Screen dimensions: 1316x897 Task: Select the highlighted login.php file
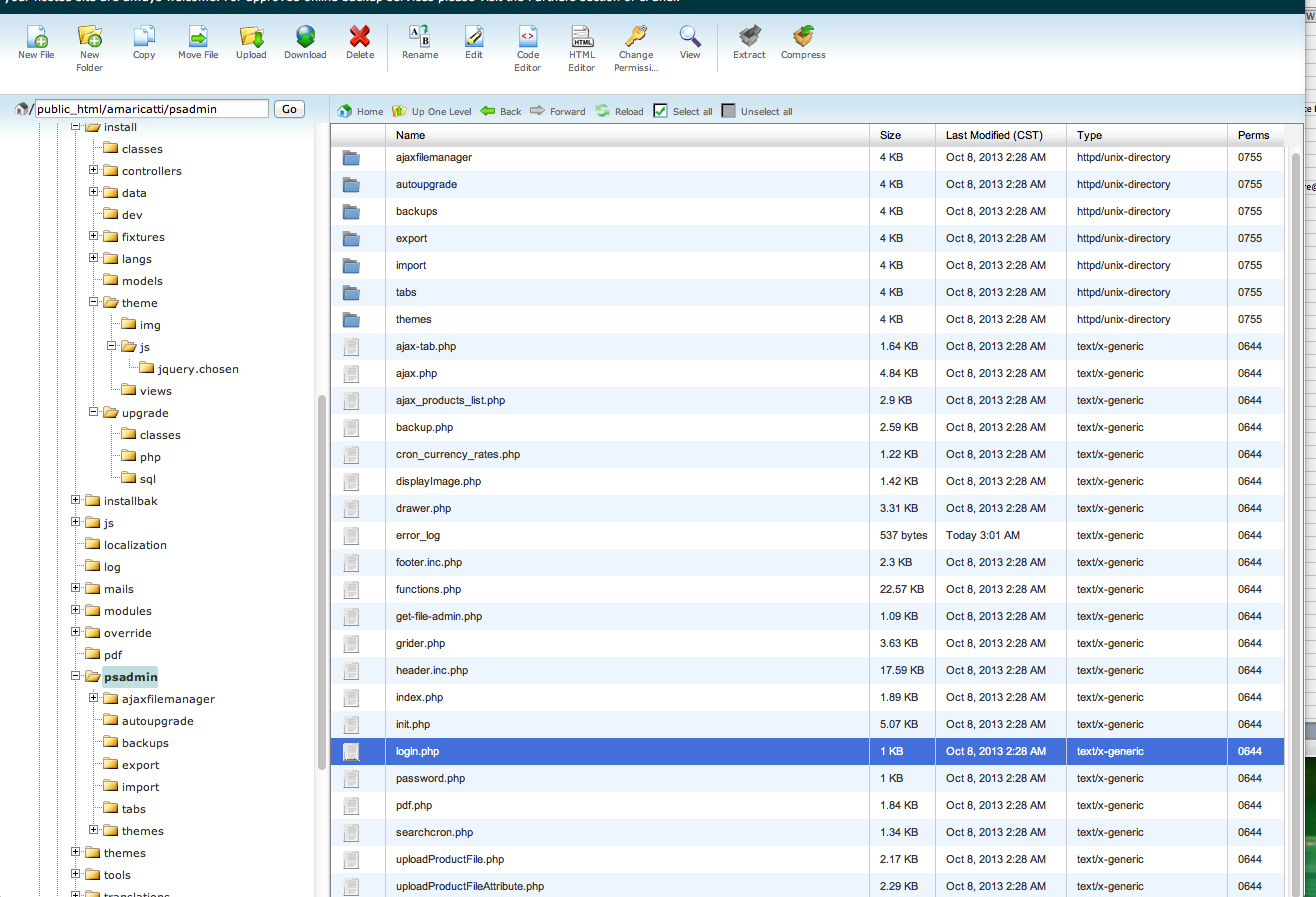click(807, 751)
